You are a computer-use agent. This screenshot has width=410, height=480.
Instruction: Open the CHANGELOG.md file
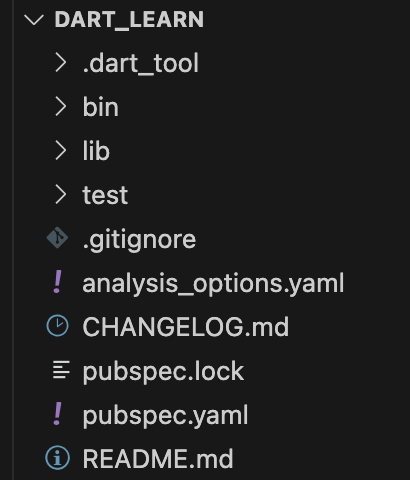coord(186,327)
